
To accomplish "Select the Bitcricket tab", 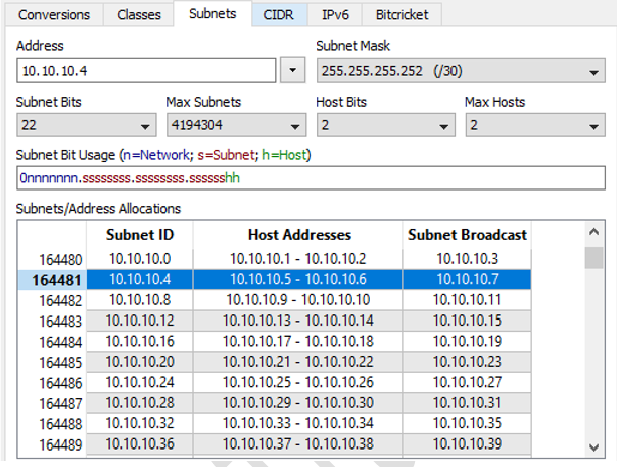I will [x=403, y=15].
